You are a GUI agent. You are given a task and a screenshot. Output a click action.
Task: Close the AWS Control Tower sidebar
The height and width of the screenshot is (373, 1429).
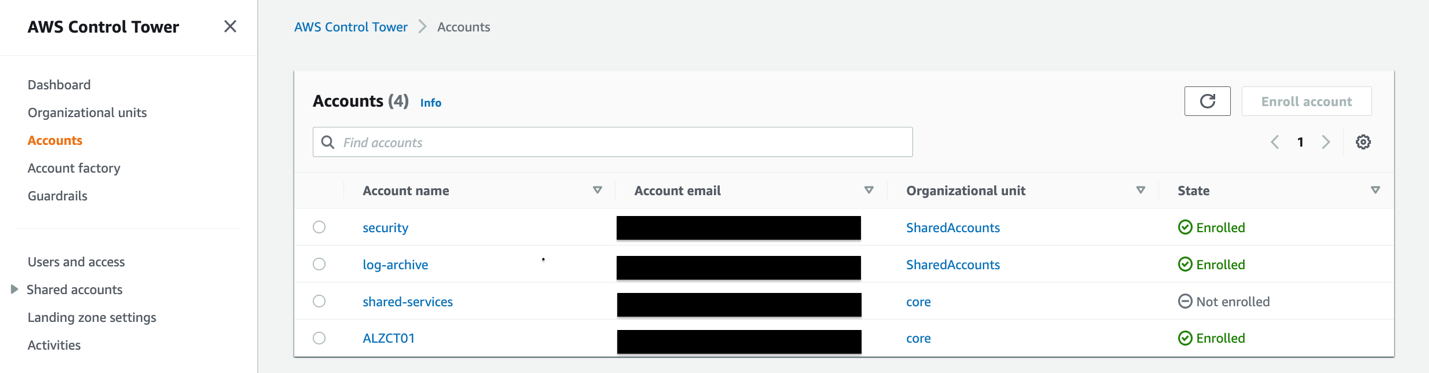pos(230,27)
